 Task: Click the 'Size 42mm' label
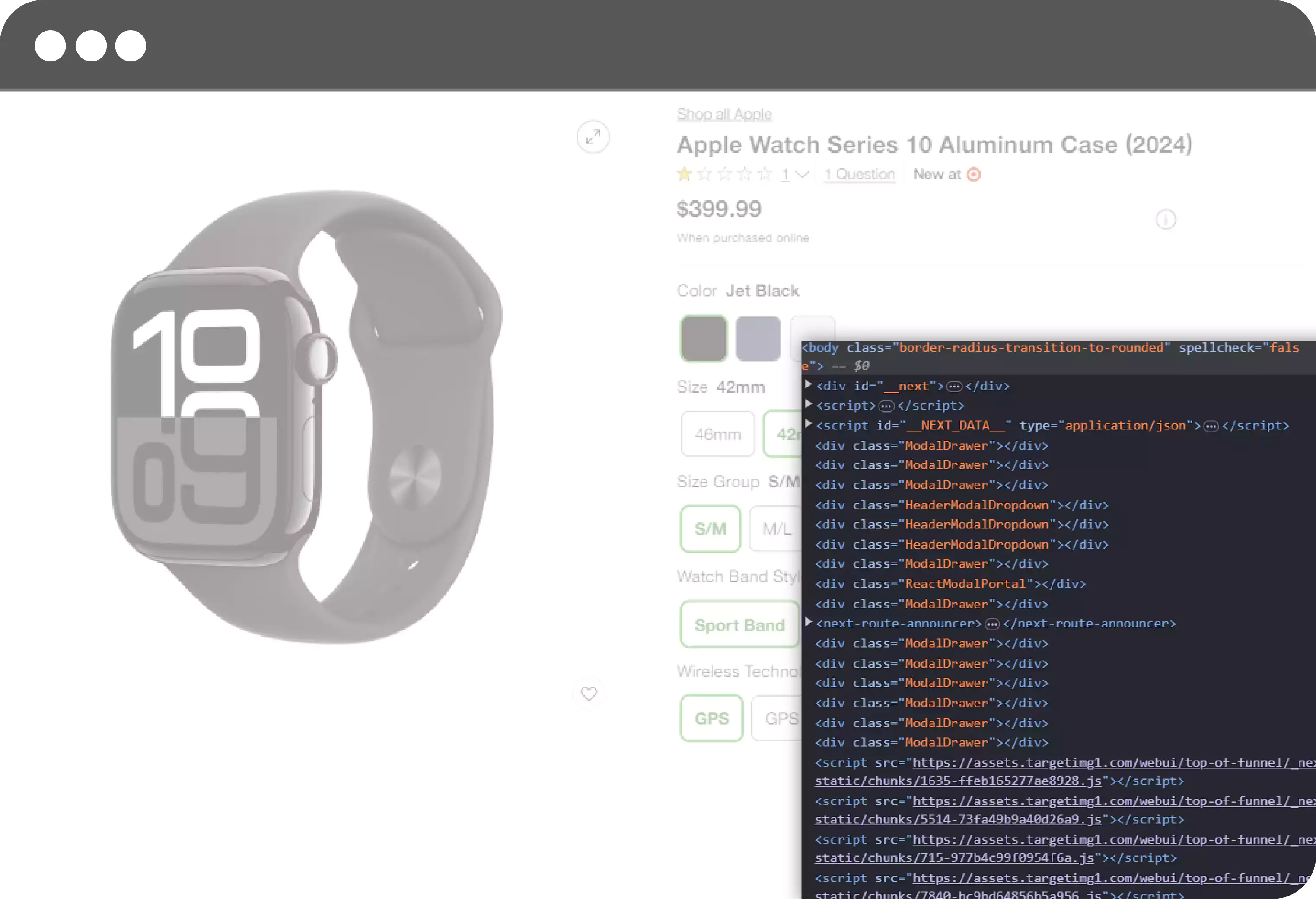720,387
